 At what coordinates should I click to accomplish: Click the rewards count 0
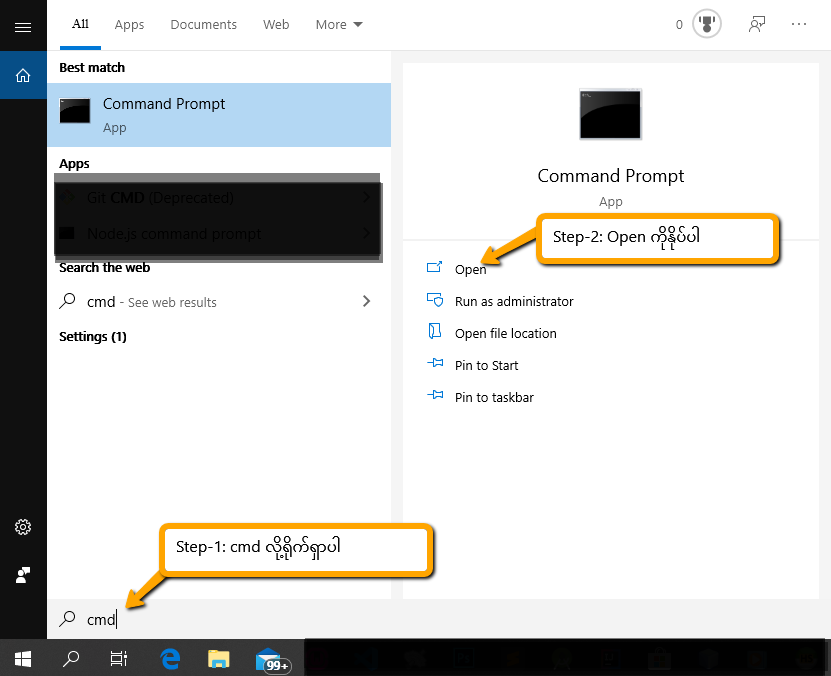(679, 24)
